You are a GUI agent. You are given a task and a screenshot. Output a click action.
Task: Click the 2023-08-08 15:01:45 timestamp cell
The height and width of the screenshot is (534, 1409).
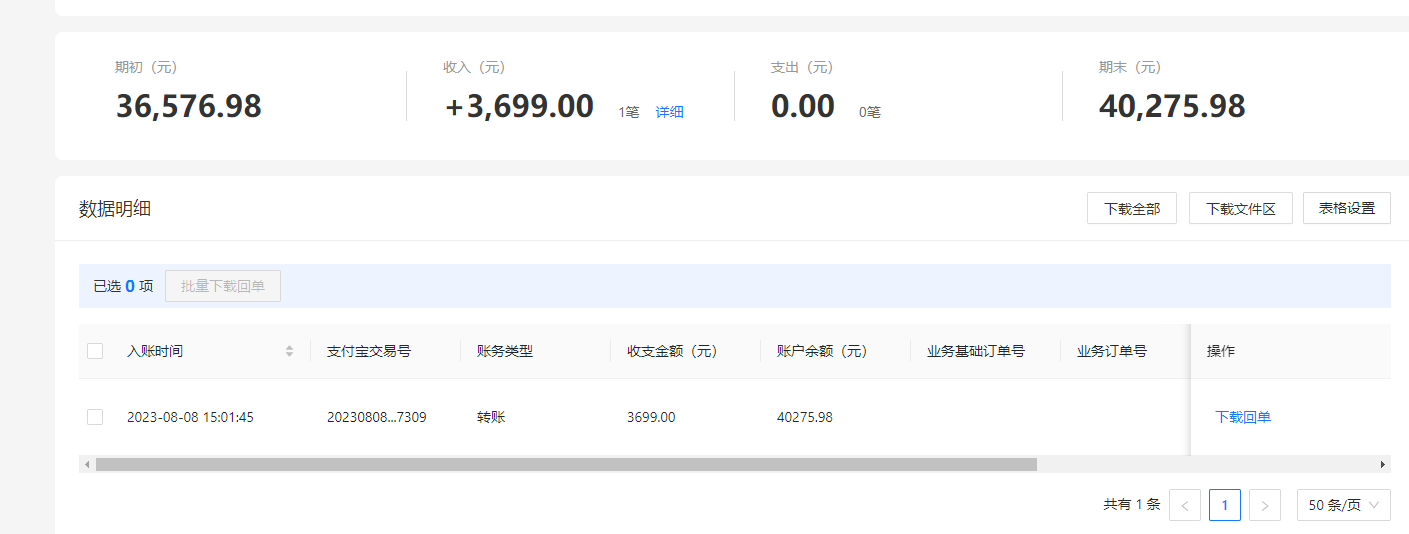190,417
